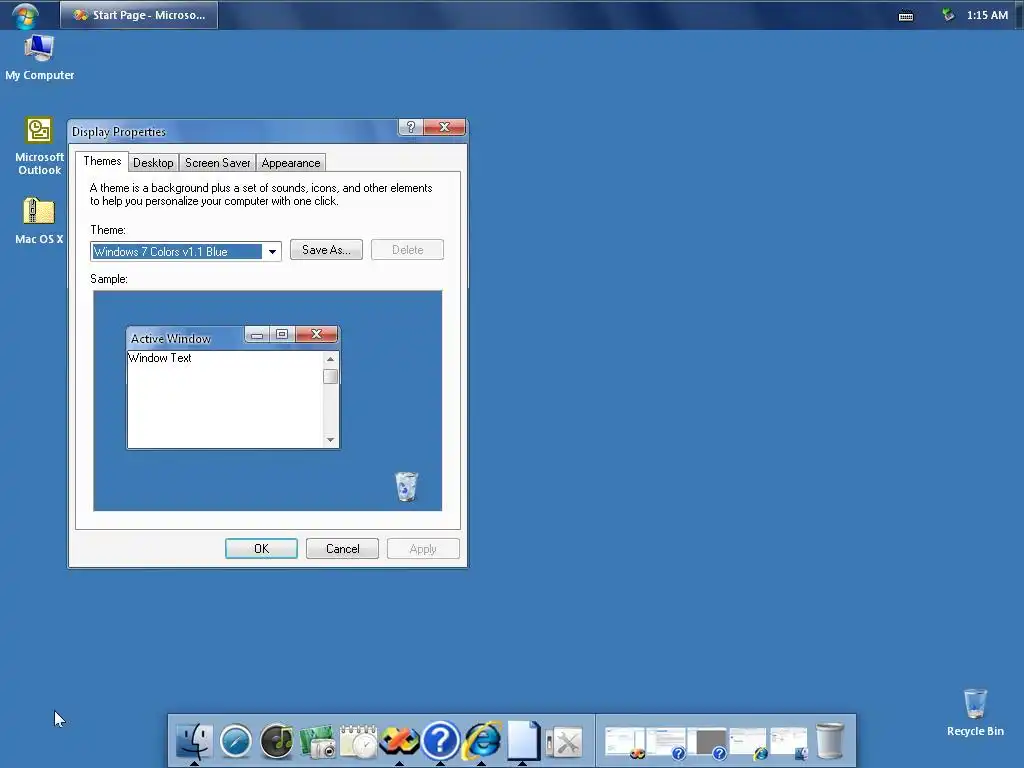Click the Save As... button

pos(327,249)
